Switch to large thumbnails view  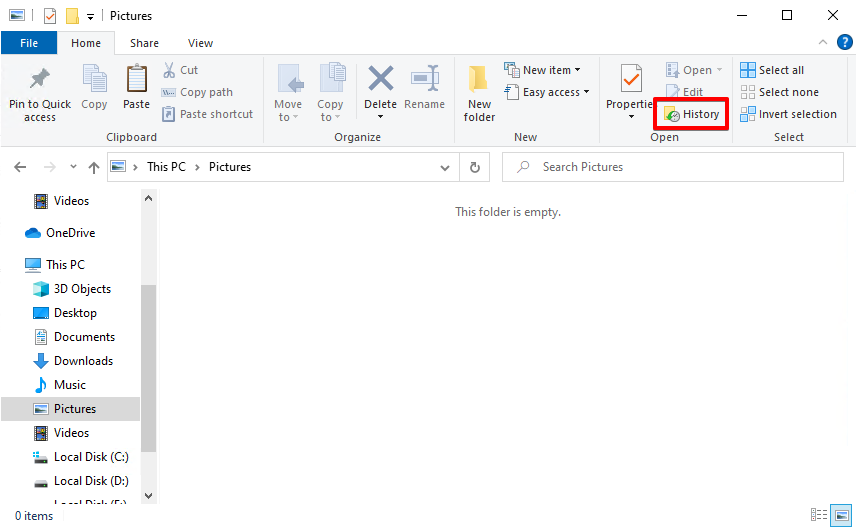841,515
